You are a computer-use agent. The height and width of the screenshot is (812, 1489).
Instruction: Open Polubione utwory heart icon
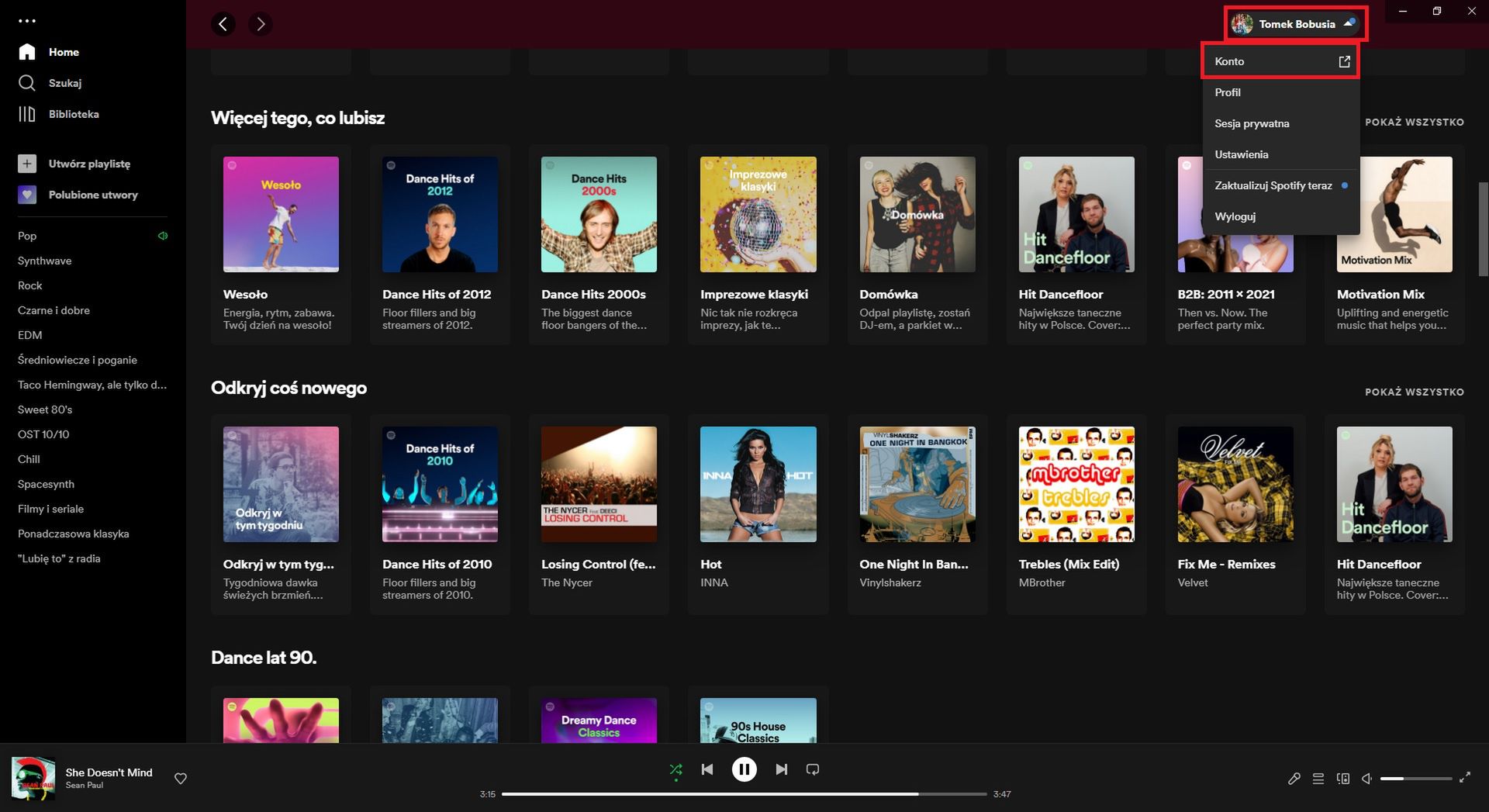tap(27, 195)
